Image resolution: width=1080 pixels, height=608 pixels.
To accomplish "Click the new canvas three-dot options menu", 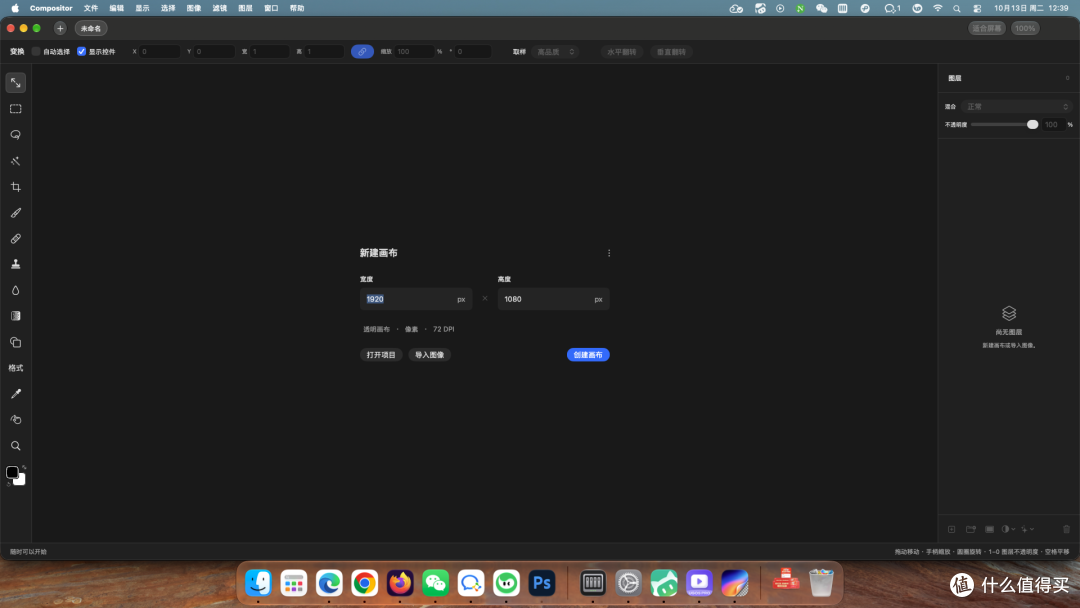I will point(609,253).
